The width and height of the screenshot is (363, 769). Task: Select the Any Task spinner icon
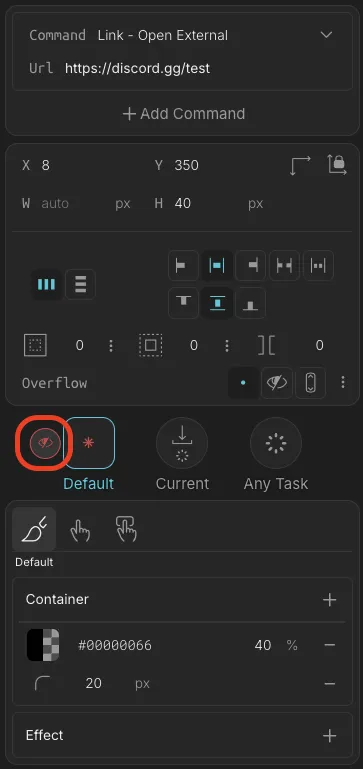tap(276, 443)
